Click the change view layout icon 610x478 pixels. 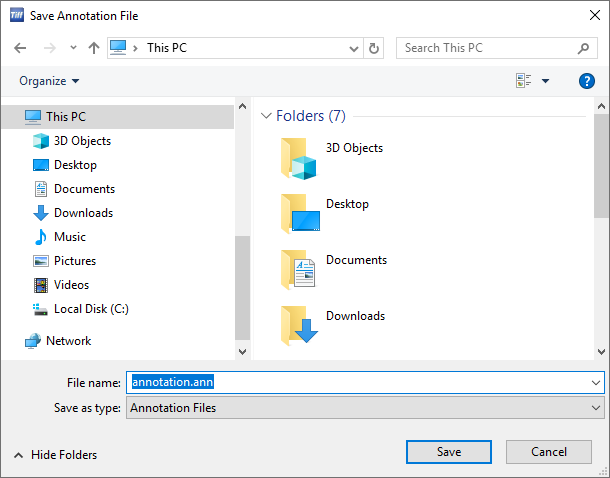pyautogui.click(x=523, y=81)
